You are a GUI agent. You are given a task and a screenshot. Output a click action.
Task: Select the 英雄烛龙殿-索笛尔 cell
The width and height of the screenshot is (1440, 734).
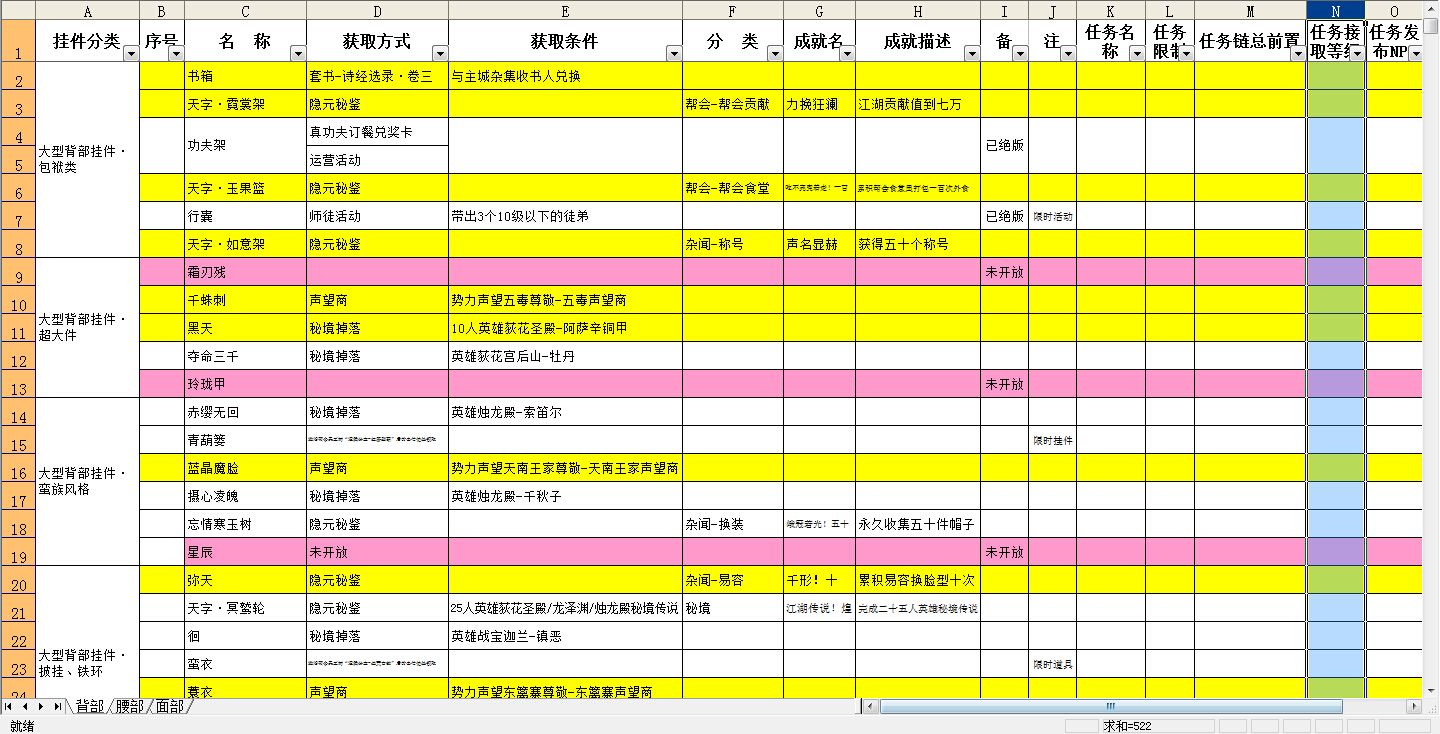[x=565, y=412]
